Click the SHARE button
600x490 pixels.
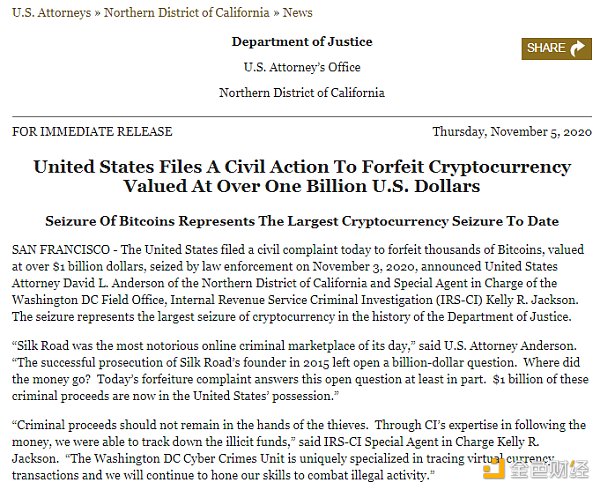coord(556,49)
